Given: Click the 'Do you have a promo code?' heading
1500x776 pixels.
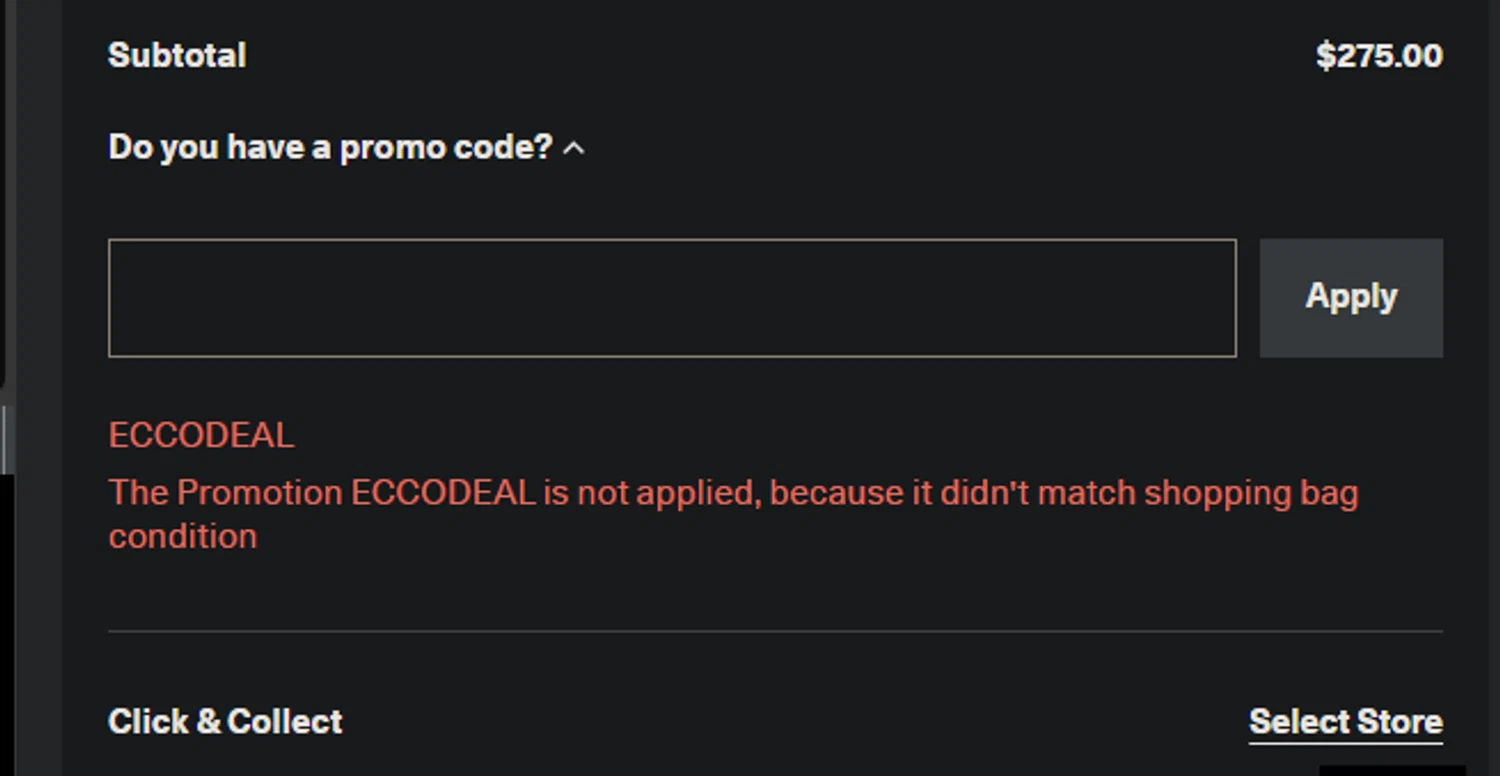Looking at the screenshot, I should tap(330, 148).
